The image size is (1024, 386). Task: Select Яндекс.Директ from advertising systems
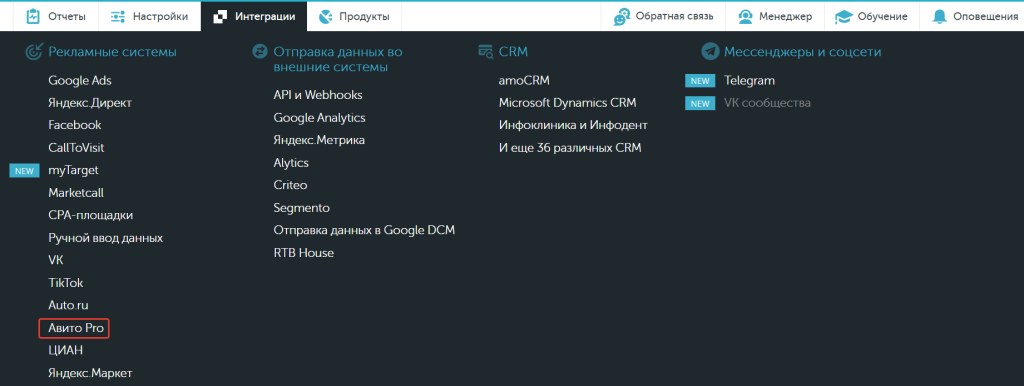pos(90,103)
